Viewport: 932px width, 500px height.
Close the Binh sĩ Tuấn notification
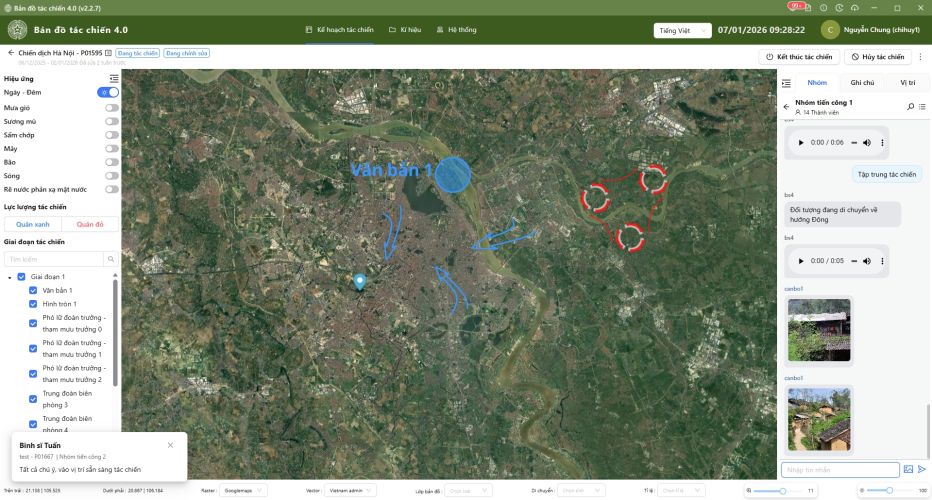(x=170, y=445)
